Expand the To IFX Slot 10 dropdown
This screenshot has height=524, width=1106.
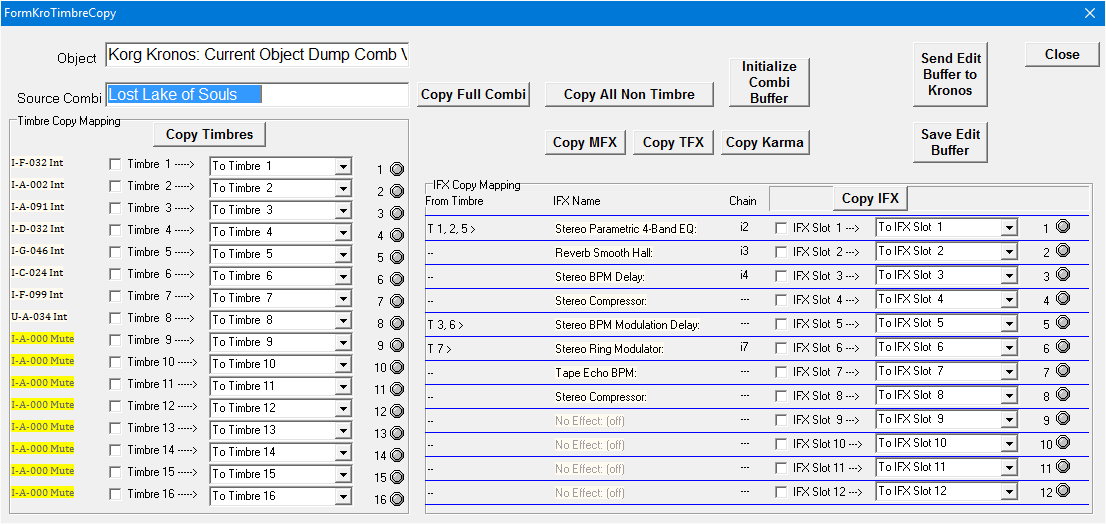pyautogui.click(x=1009, y=444)
